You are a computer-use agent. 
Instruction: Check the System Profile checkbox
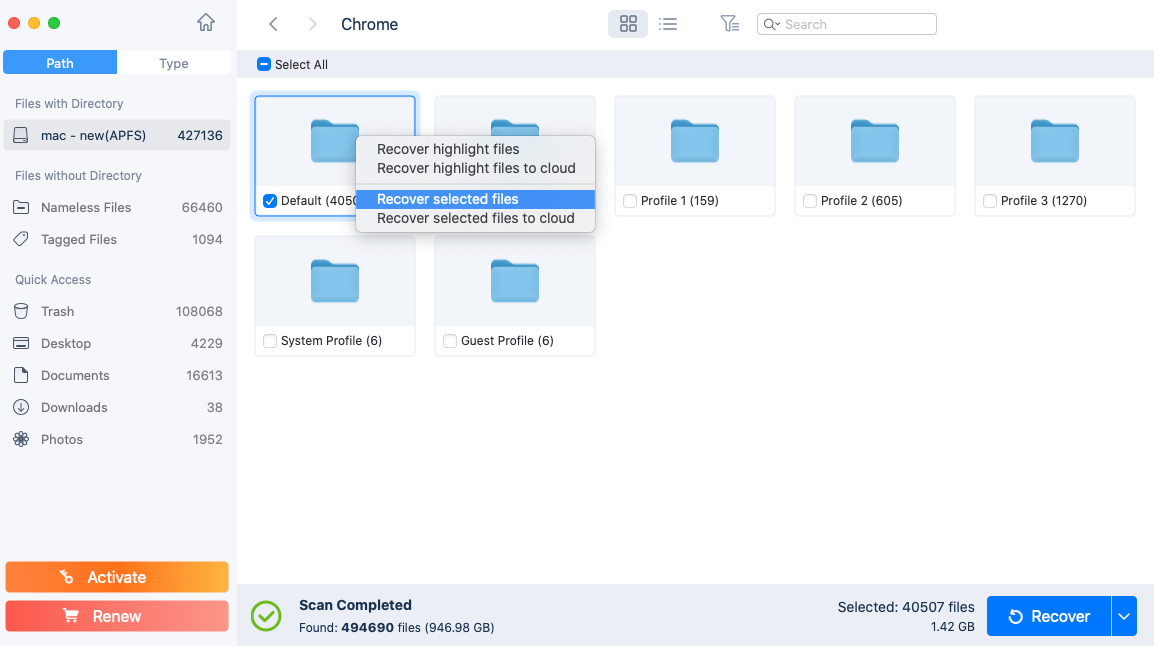tap(270, 341)
